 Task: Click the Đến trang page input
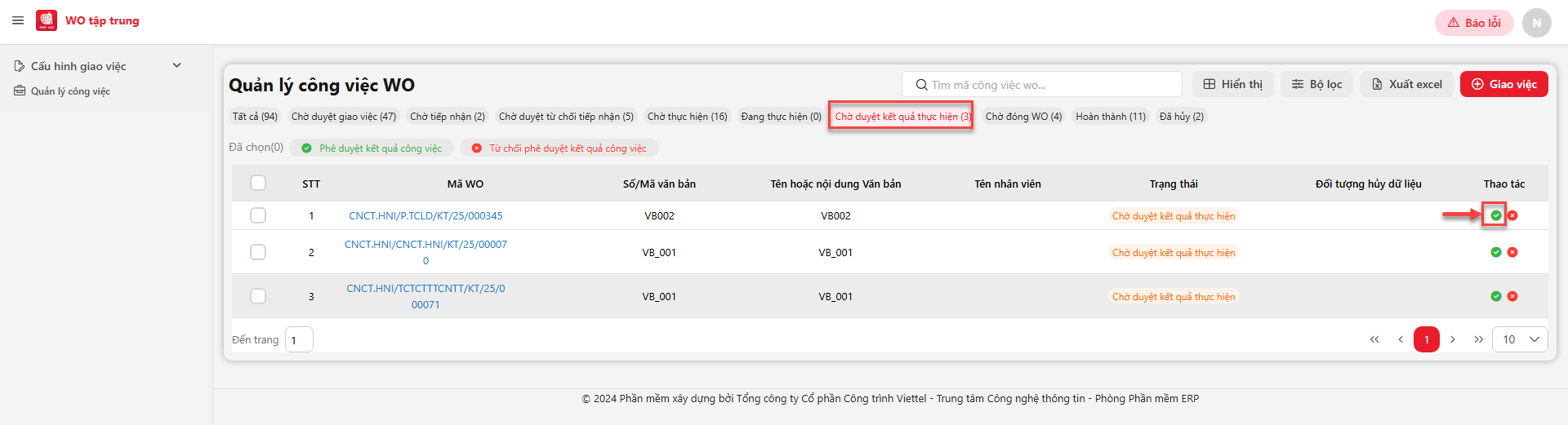click(299, 339)
